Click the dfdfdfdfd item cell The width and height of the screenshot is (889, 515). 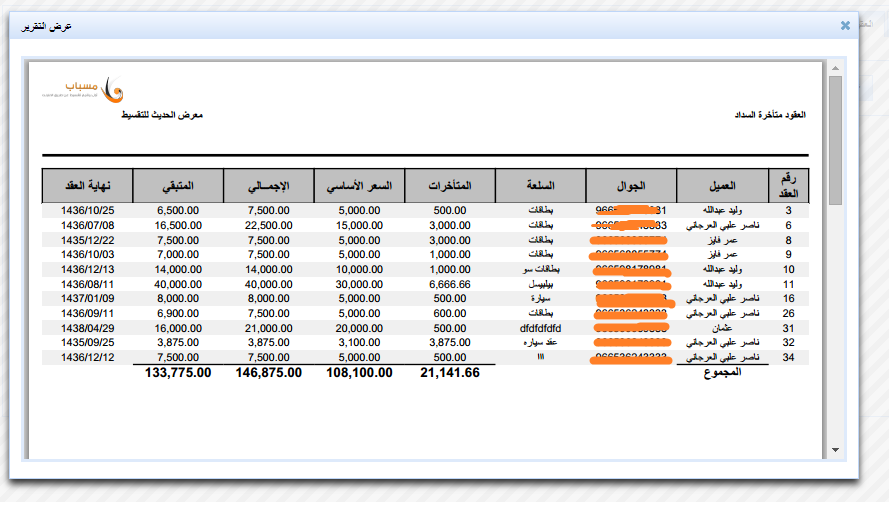(541, 328)
